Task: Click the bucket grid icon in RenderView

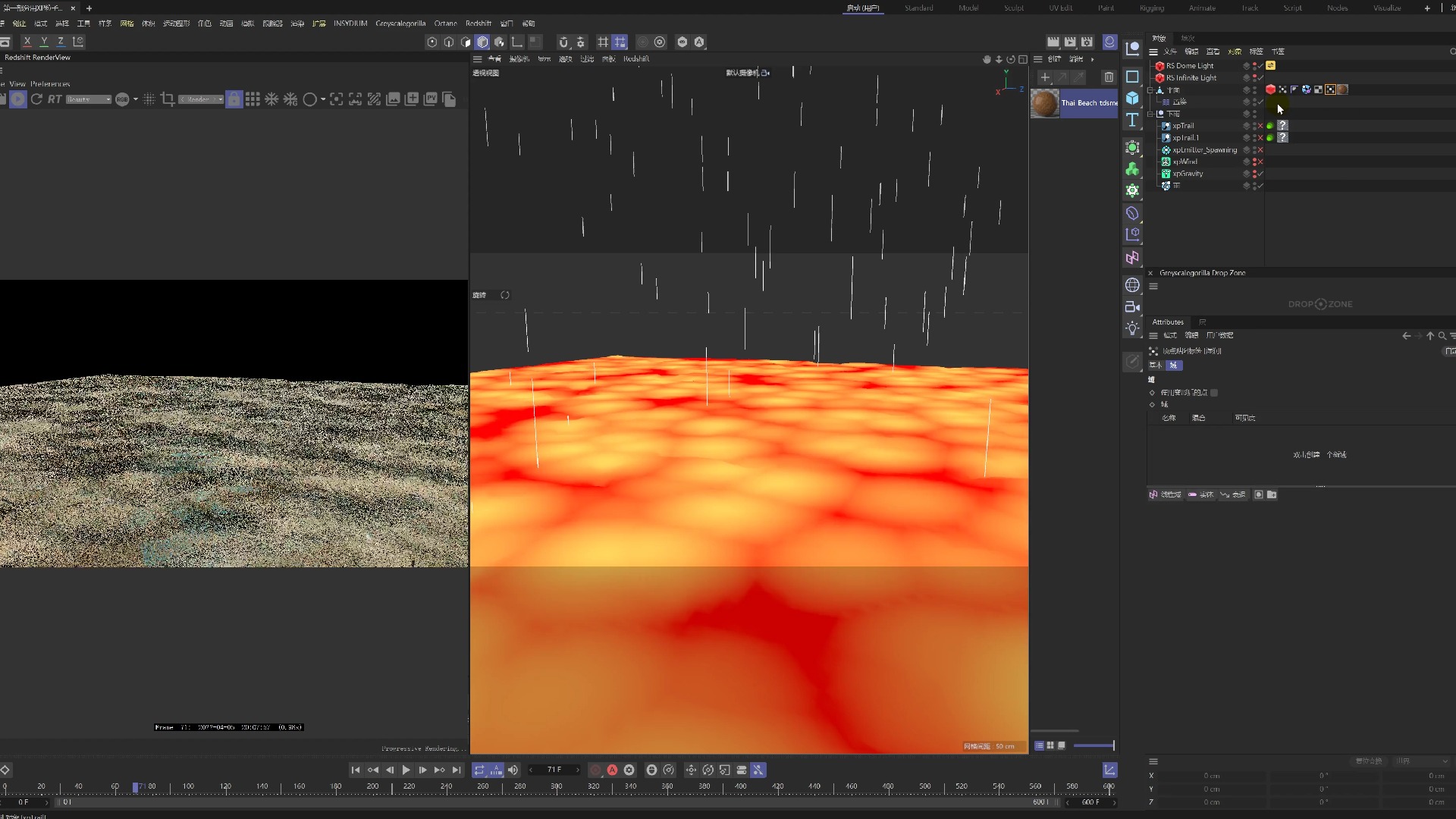Action: (253, 99)
